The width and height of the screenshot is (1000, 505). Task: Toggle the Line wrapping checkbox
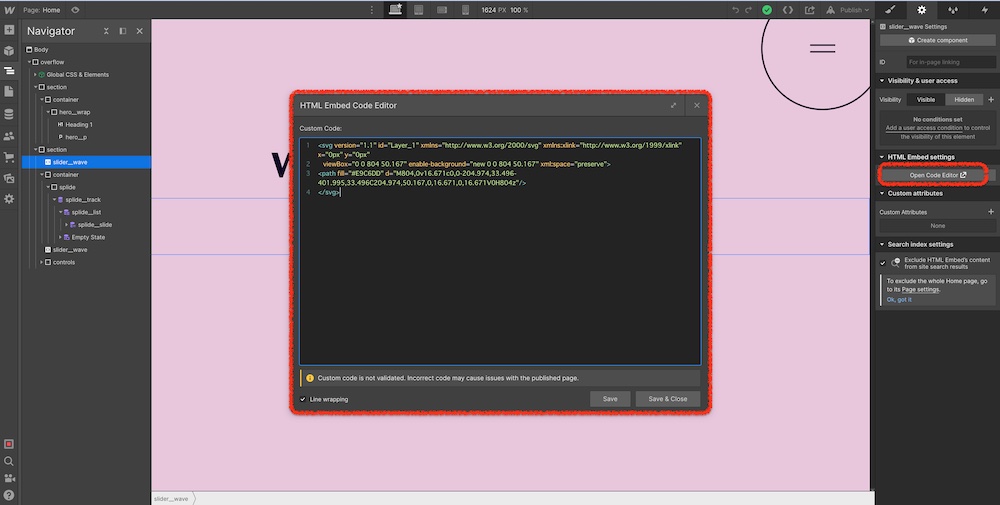(303, 399)
